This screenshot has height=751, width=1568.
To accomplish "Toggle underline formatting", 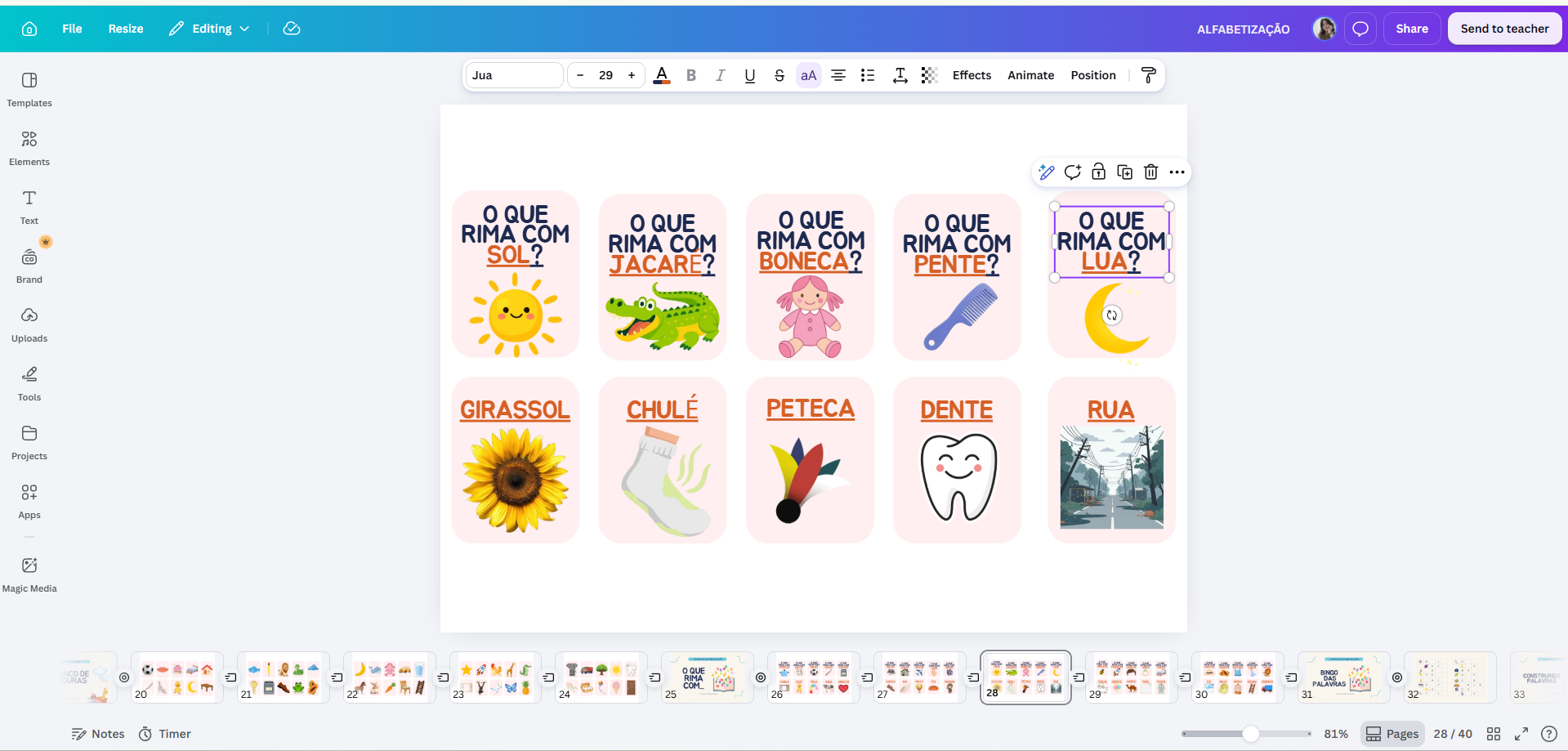I will click(x=750, y=75).
